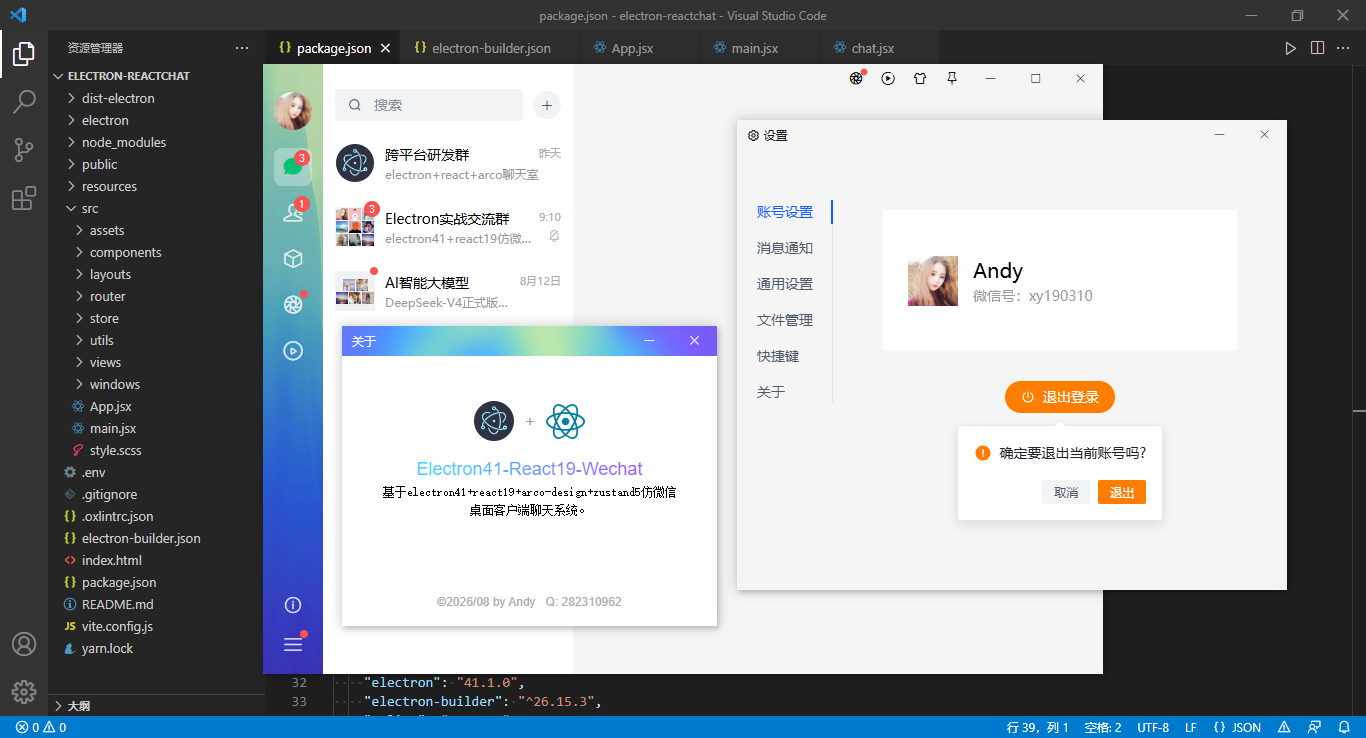
Task: Select 文件管理 in settings menu
Action: click(785, 320)
